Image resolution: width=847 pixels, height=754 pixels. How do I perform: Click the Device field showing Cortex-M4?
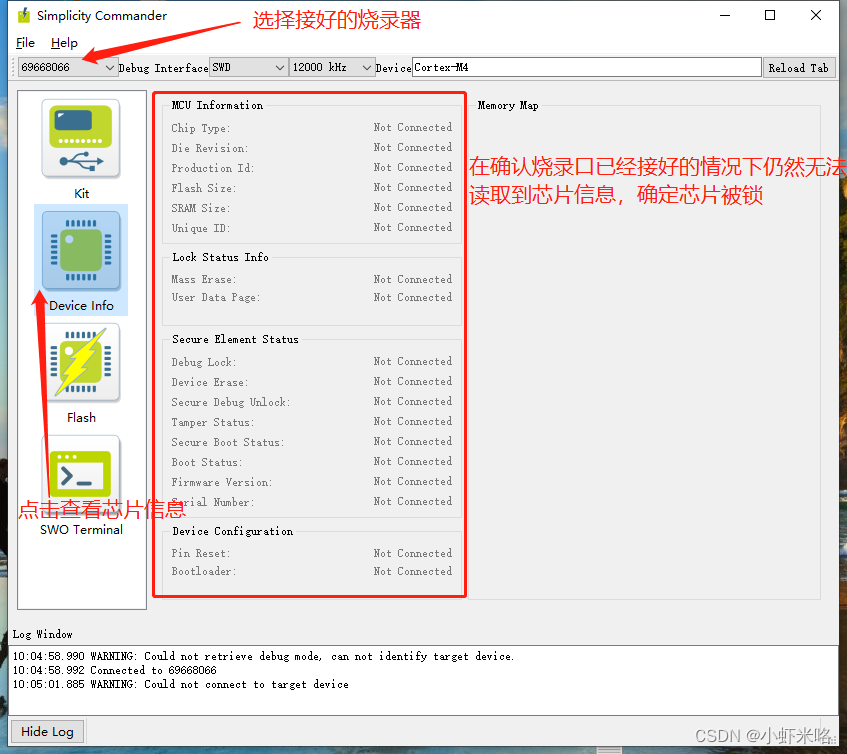coord(587,68)
